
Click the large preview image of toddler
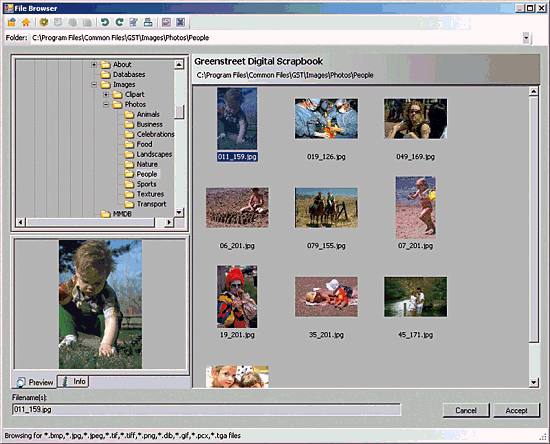click(x=100, y=304)
